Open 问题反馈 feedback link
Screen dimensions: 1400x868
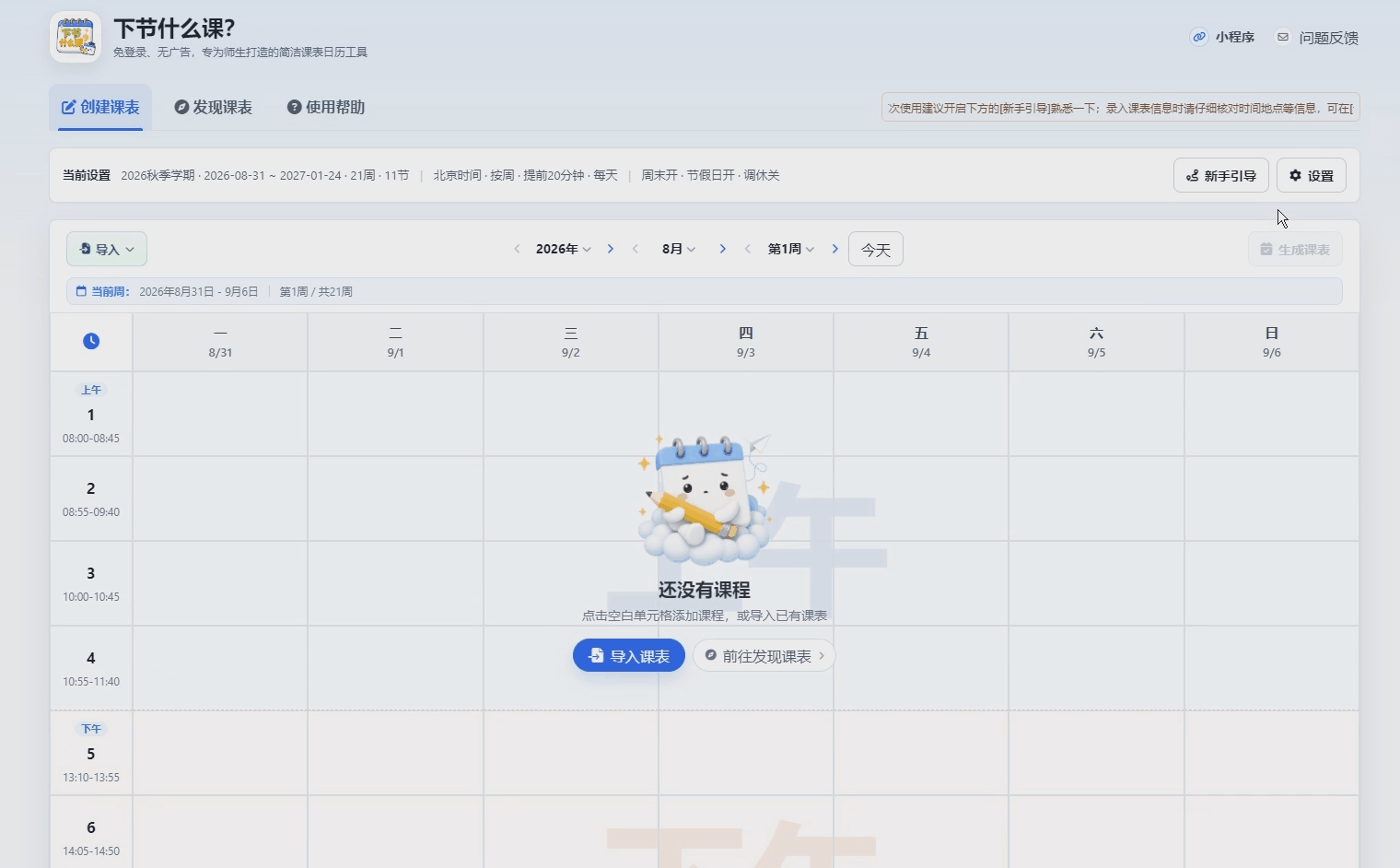click(1317, 38)
